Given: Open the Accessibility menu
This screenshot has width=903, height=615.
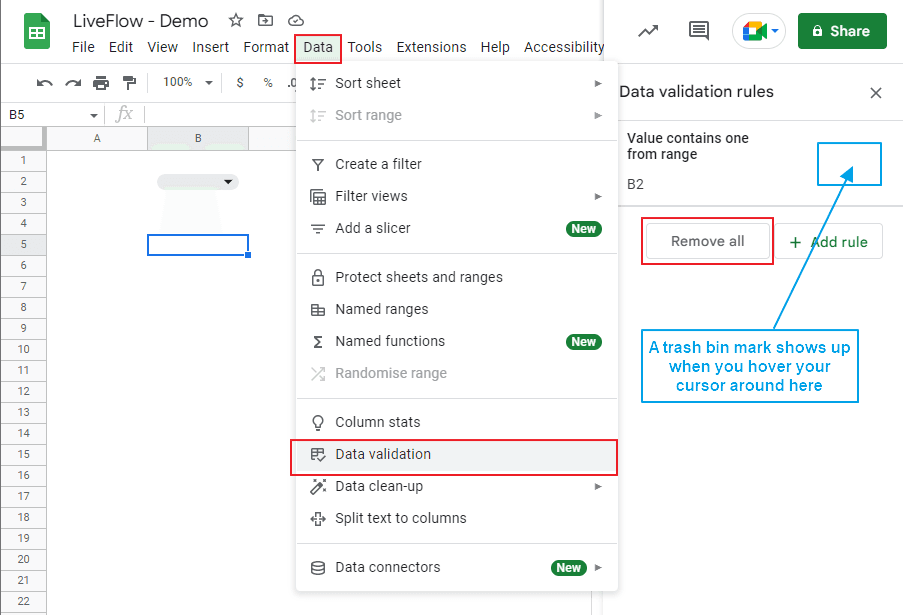Looking at the screenshot, I should click(564, 47).
